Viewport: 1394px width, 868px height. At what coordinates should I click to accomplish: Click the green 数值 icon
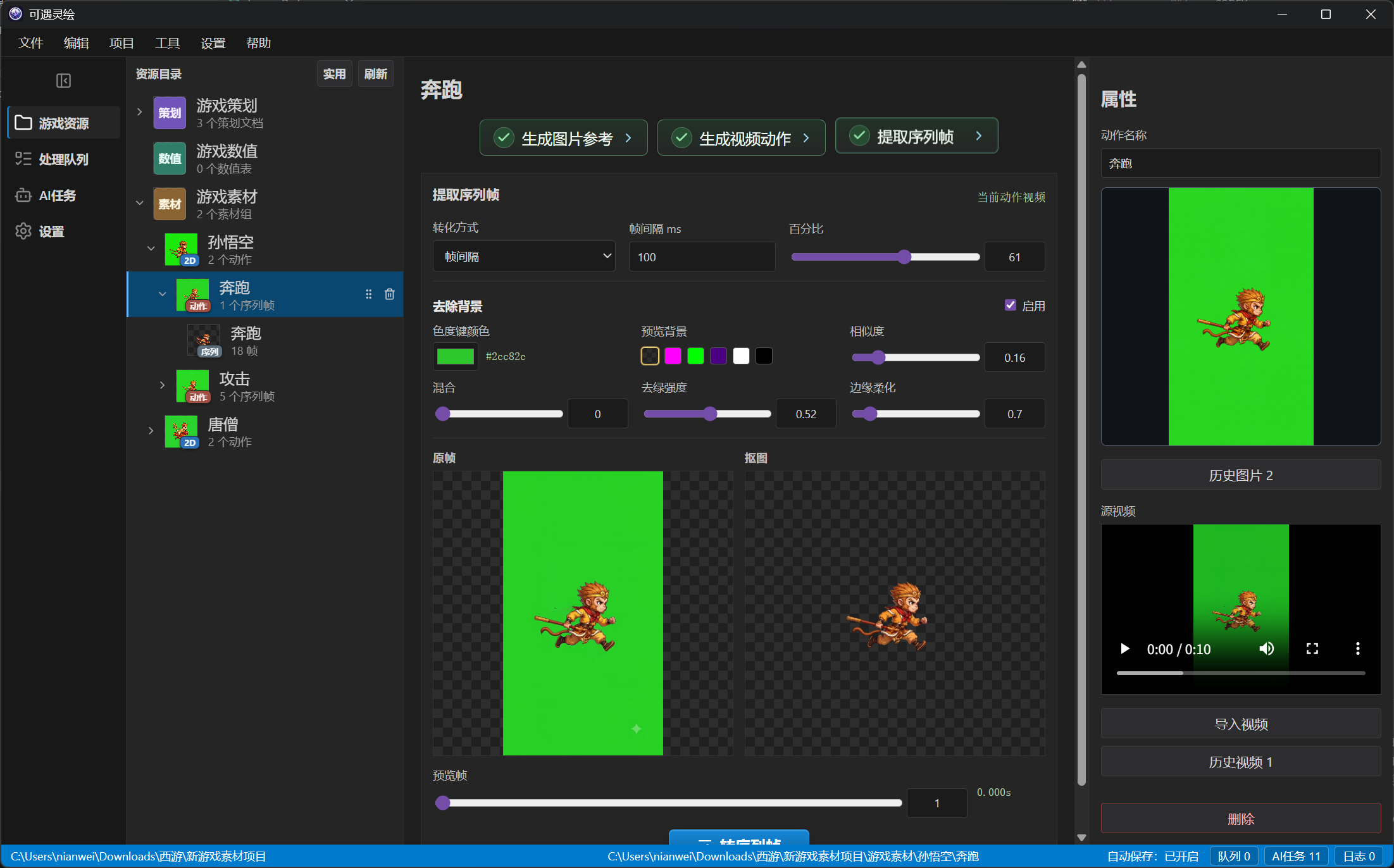(x=170, y=159)
